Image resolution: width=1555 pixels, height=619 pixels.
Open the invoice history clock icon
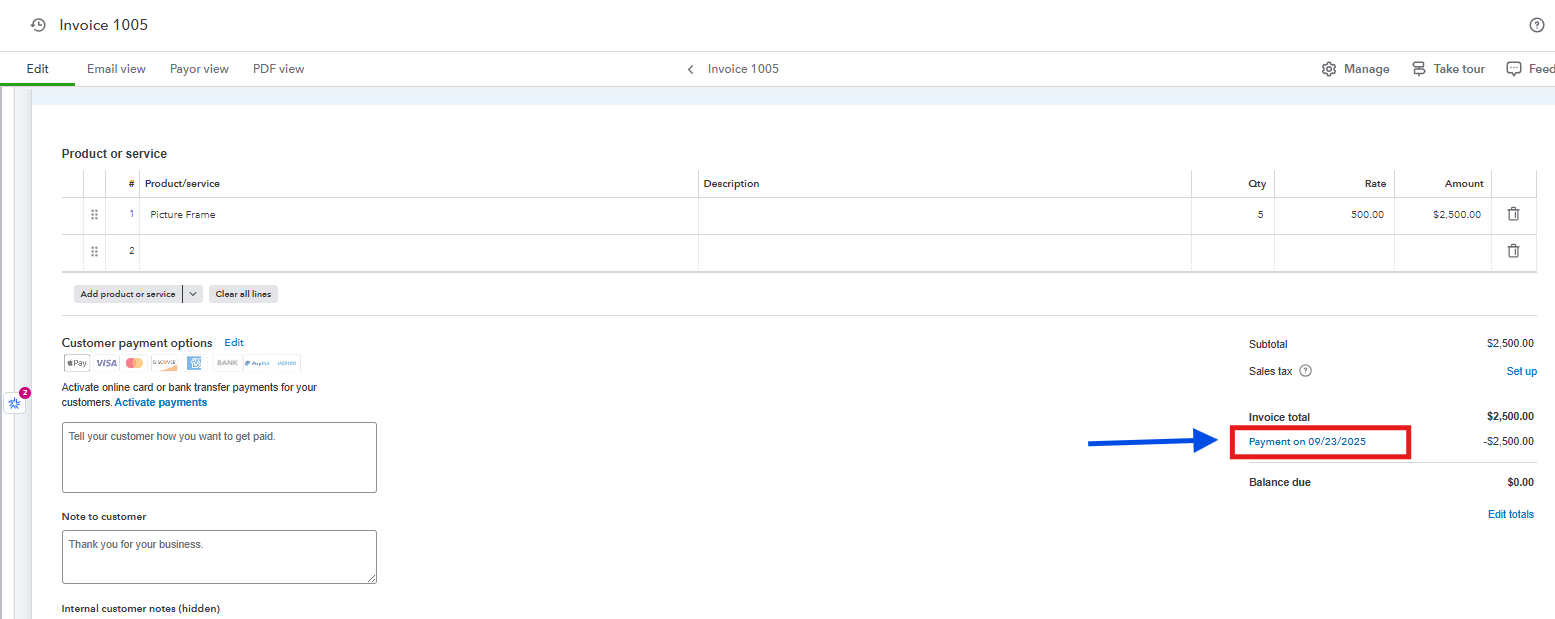point(38,25)
